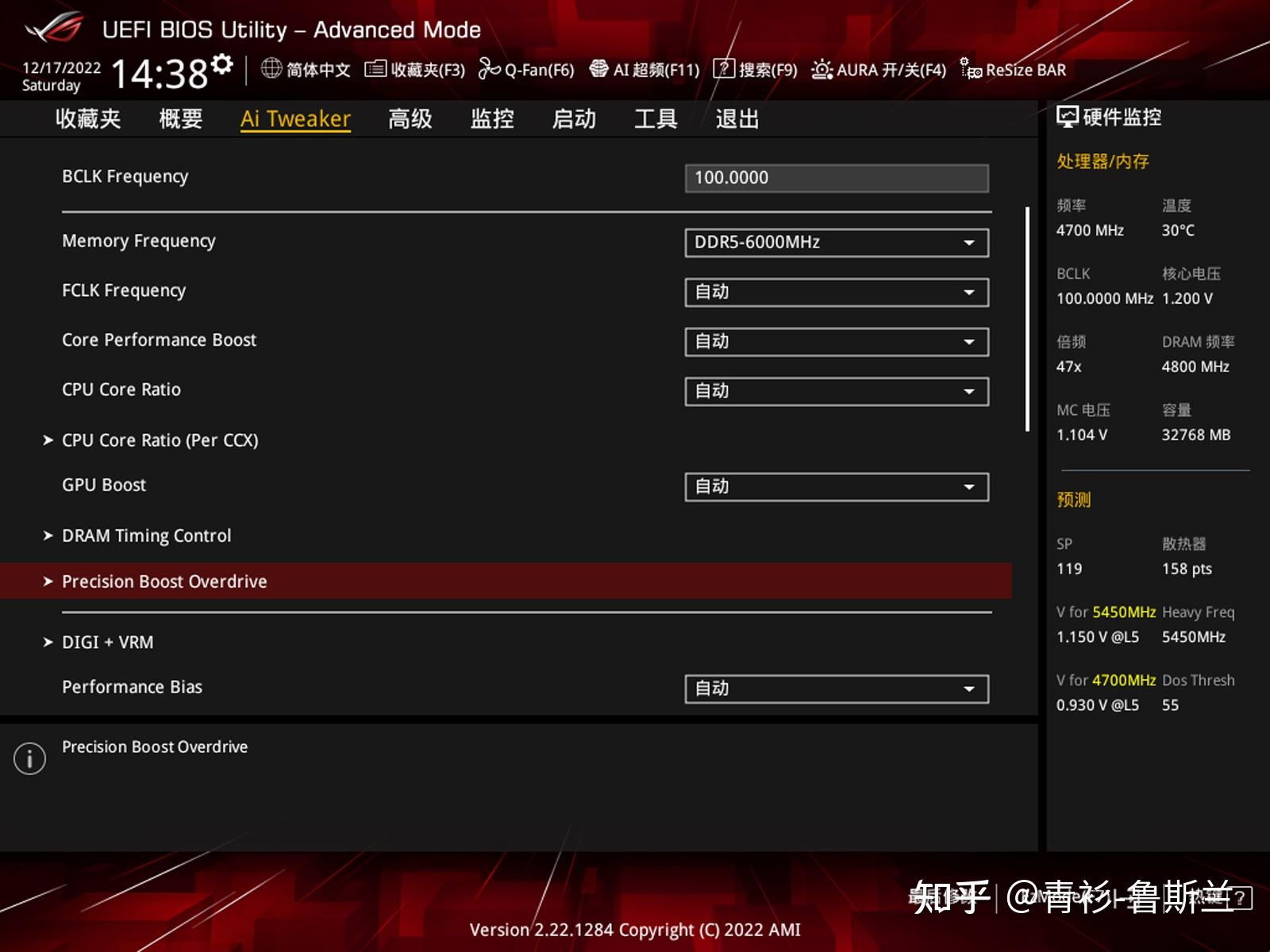Open the Q-Fan fan icon
Screen dimensions: 1270x952
pos(489,69)
